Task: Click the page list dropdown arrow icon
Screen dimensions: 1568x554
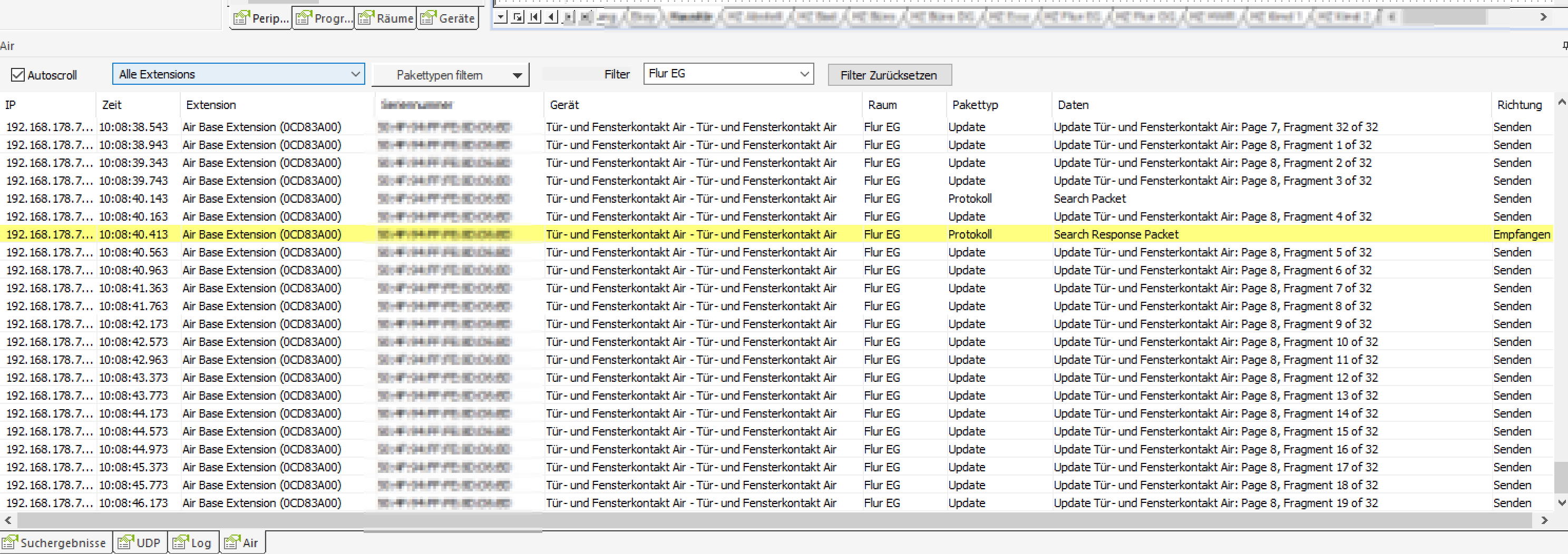Action: tap(500, 17)
